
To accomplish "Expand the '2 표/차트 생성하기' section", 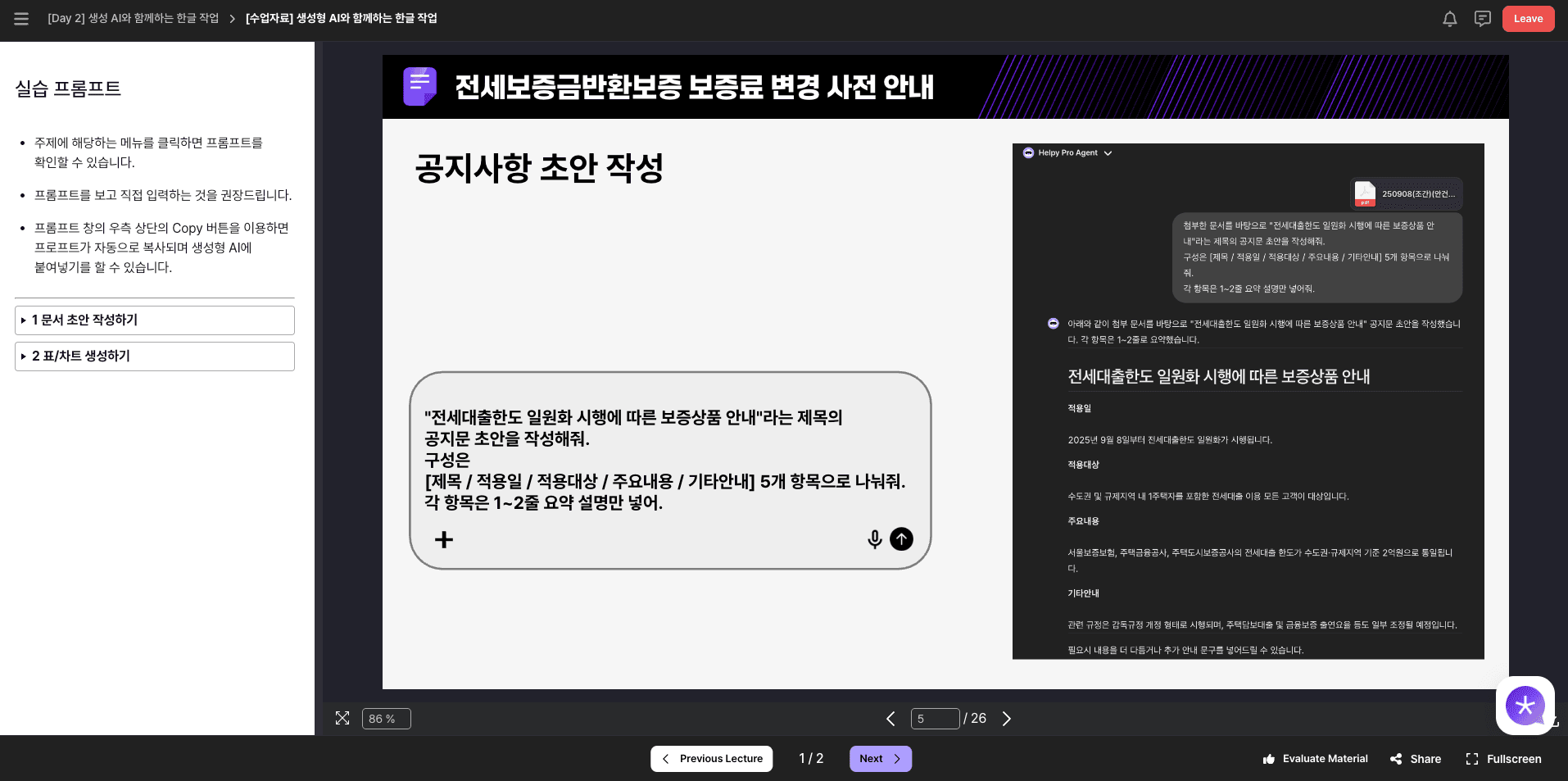I will (154, 356).
